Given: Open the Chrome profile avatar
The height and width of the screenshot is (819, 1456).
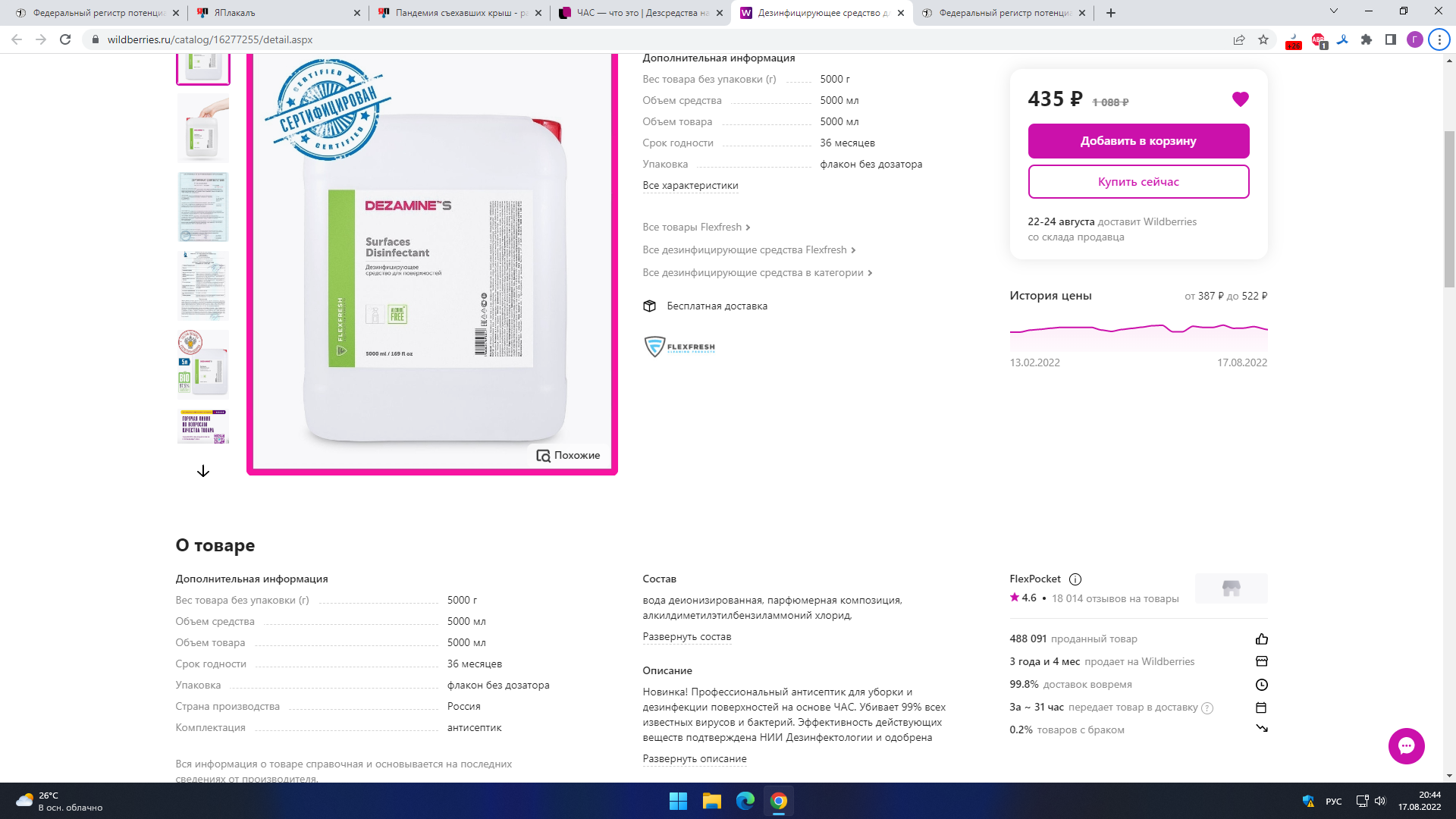Looking at the screenshot, I should [x=1415, y=39].
